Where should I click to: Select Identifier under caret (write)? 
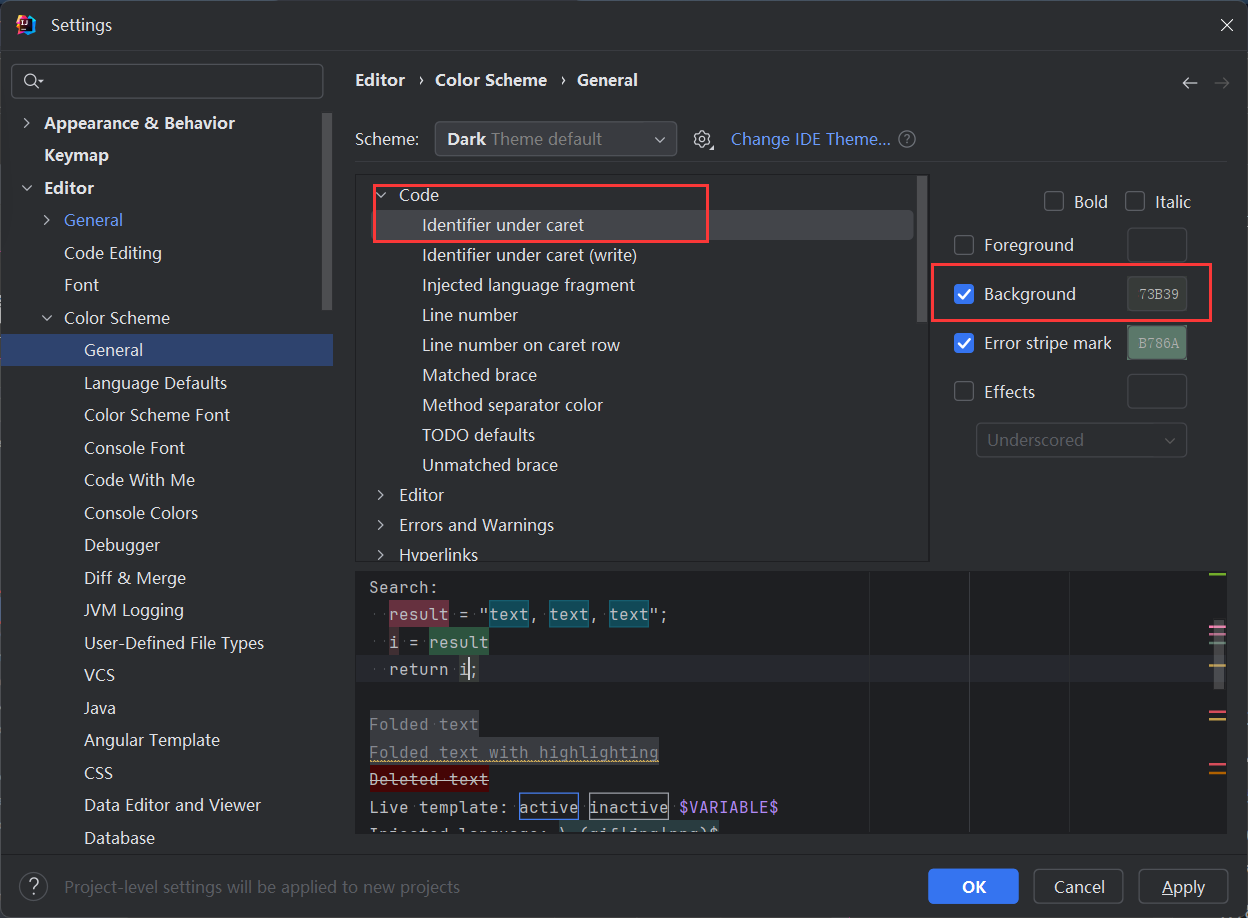pos(529,255)
